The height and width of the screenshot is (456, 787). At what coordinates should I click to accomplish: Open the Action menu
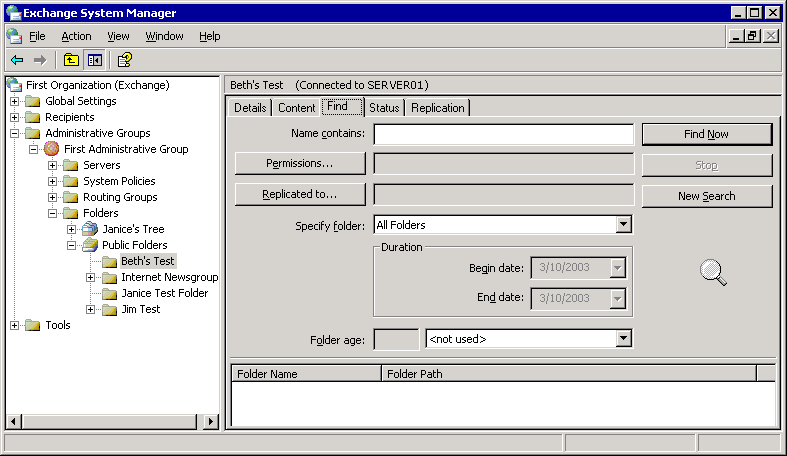point(76,36)
